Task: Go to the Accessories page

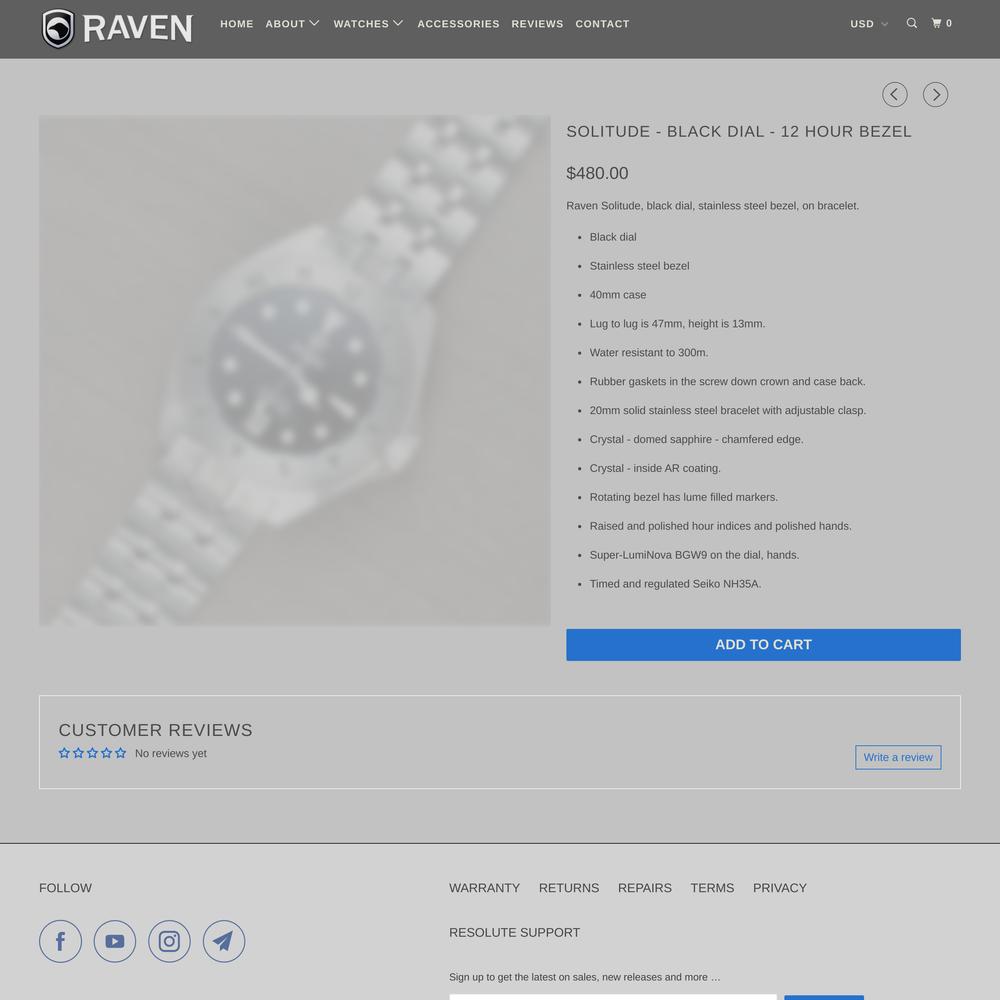Action: (x=459, y=24)
